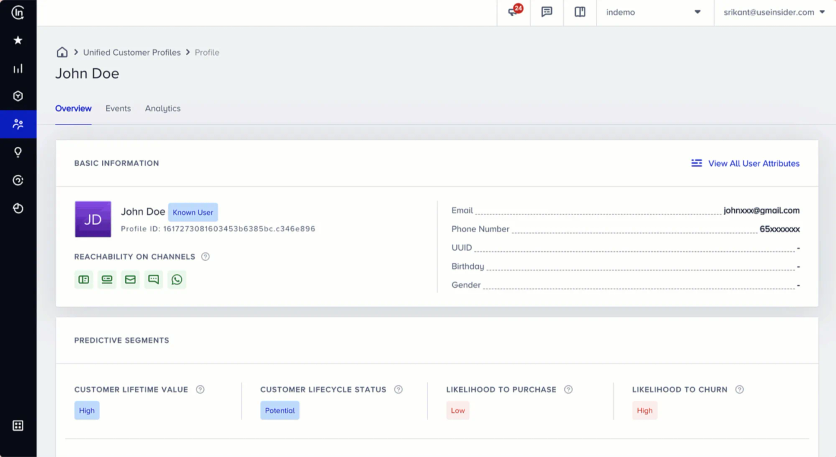The image size is (836, 457).
Task: Click the Profile breadcrumb item
Action: pos(207,52)
